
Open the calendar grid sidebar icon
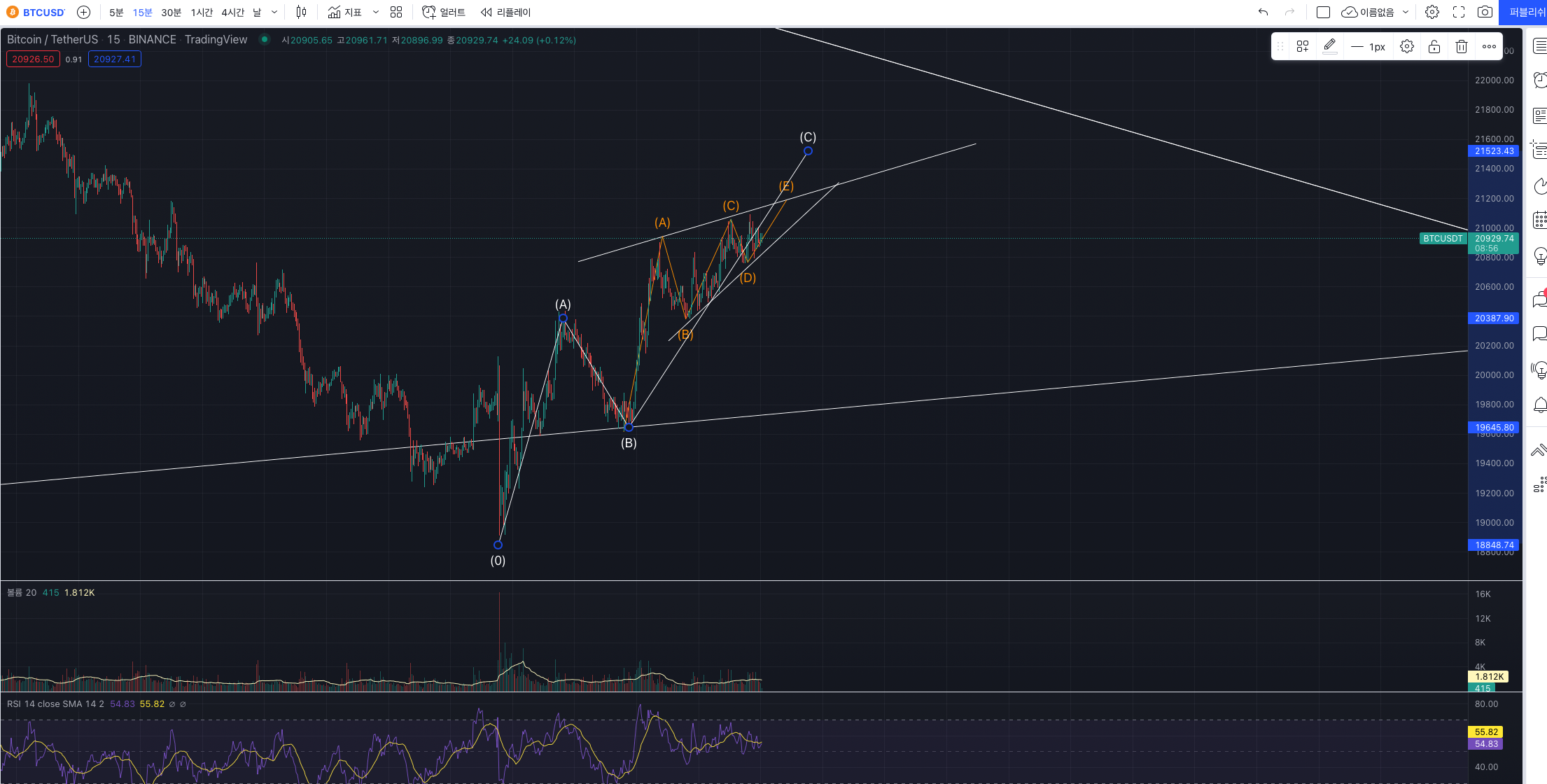coord(1539,220)
